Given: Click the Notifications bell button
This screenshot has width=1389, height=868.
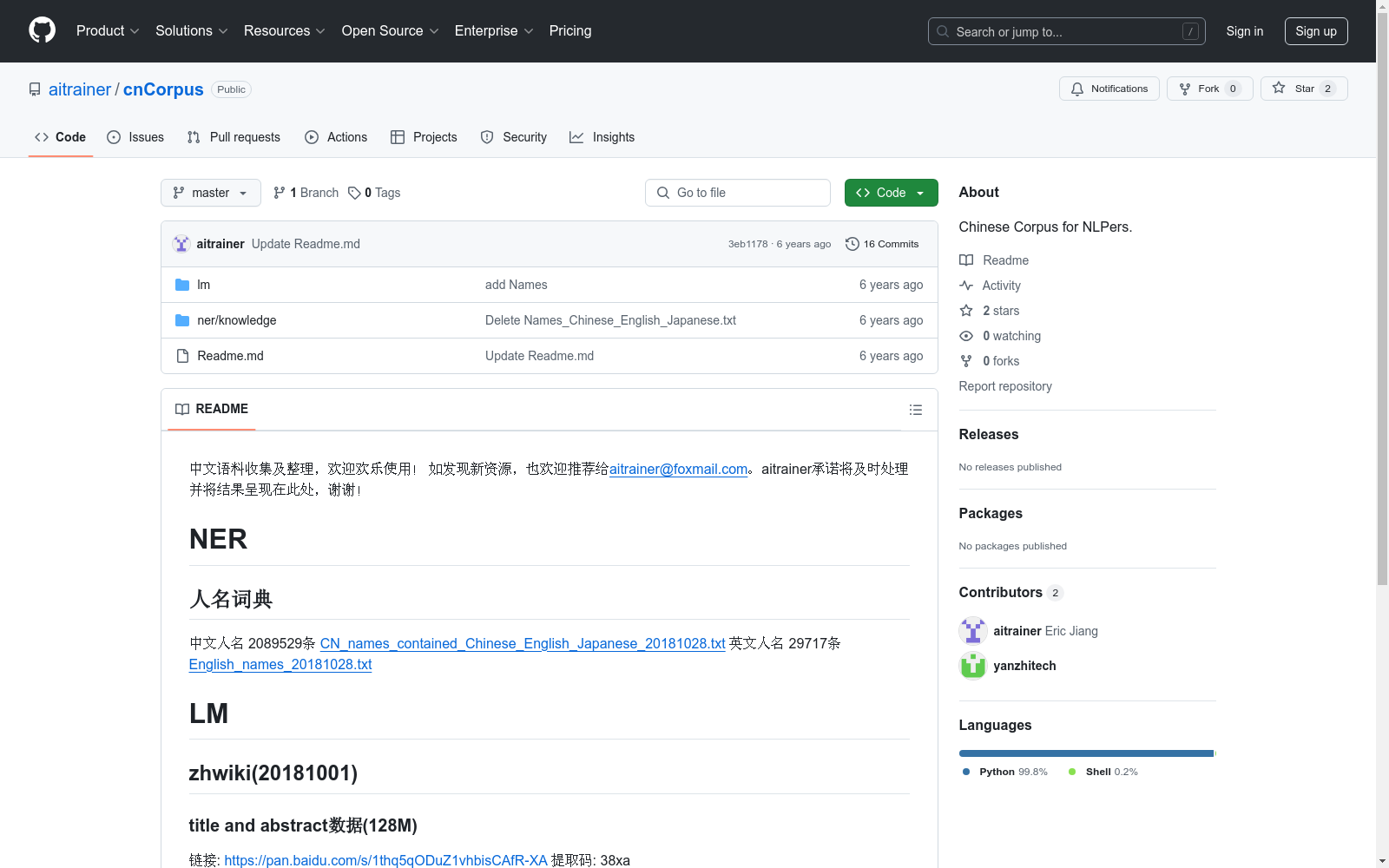Looking at the screenshot, I should point(1109,89).
